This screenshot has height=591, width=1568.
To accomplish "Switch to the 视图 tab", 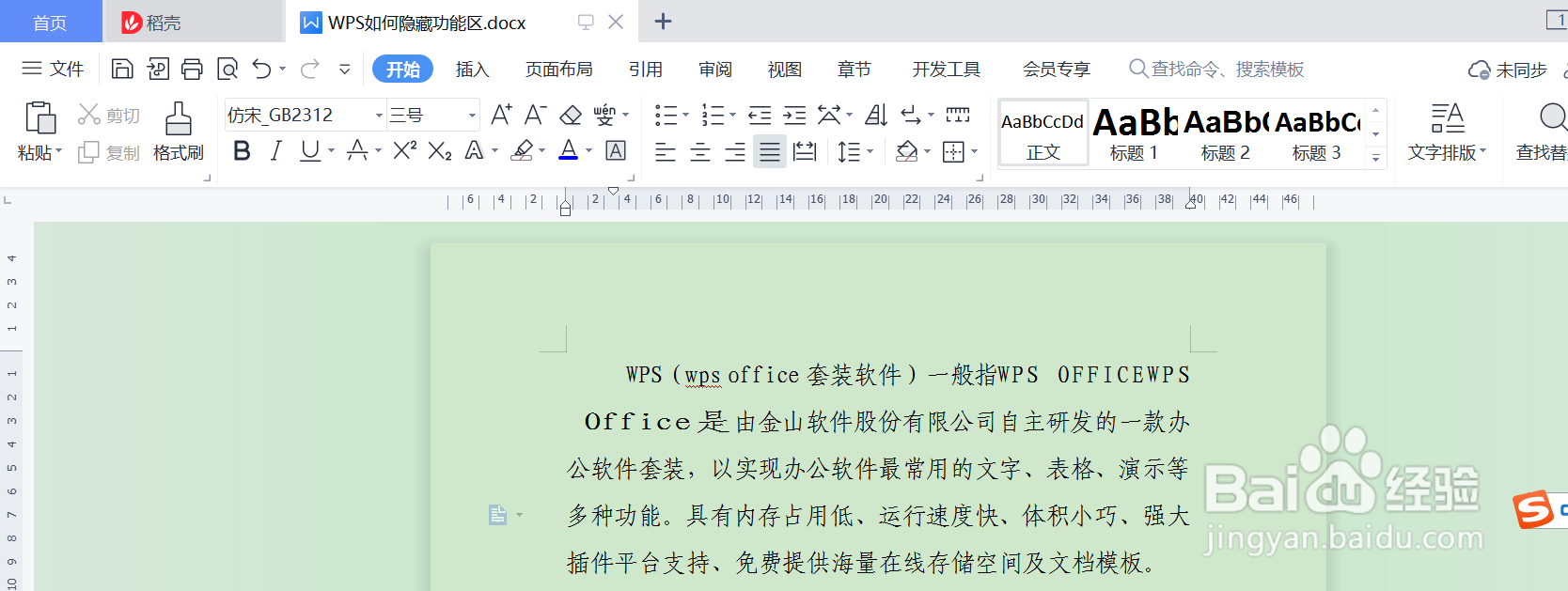I will coord(785,70).
